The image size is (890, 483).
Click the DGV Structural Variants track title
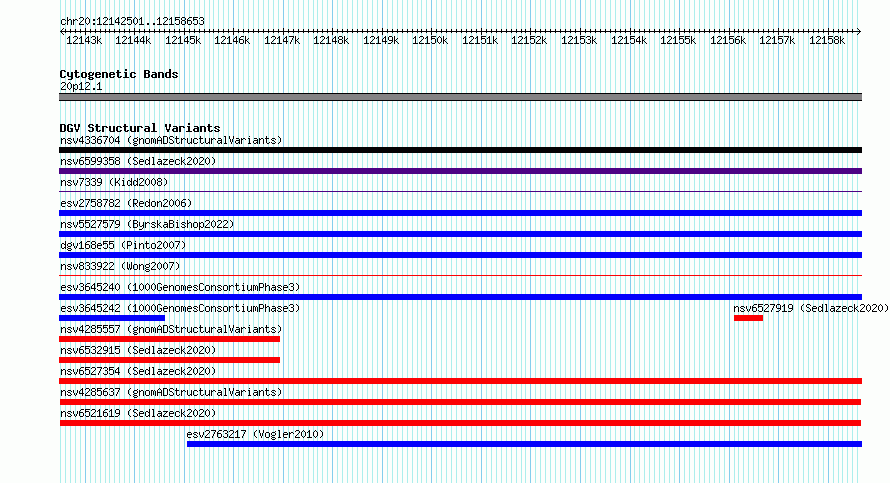click(140, 128)
